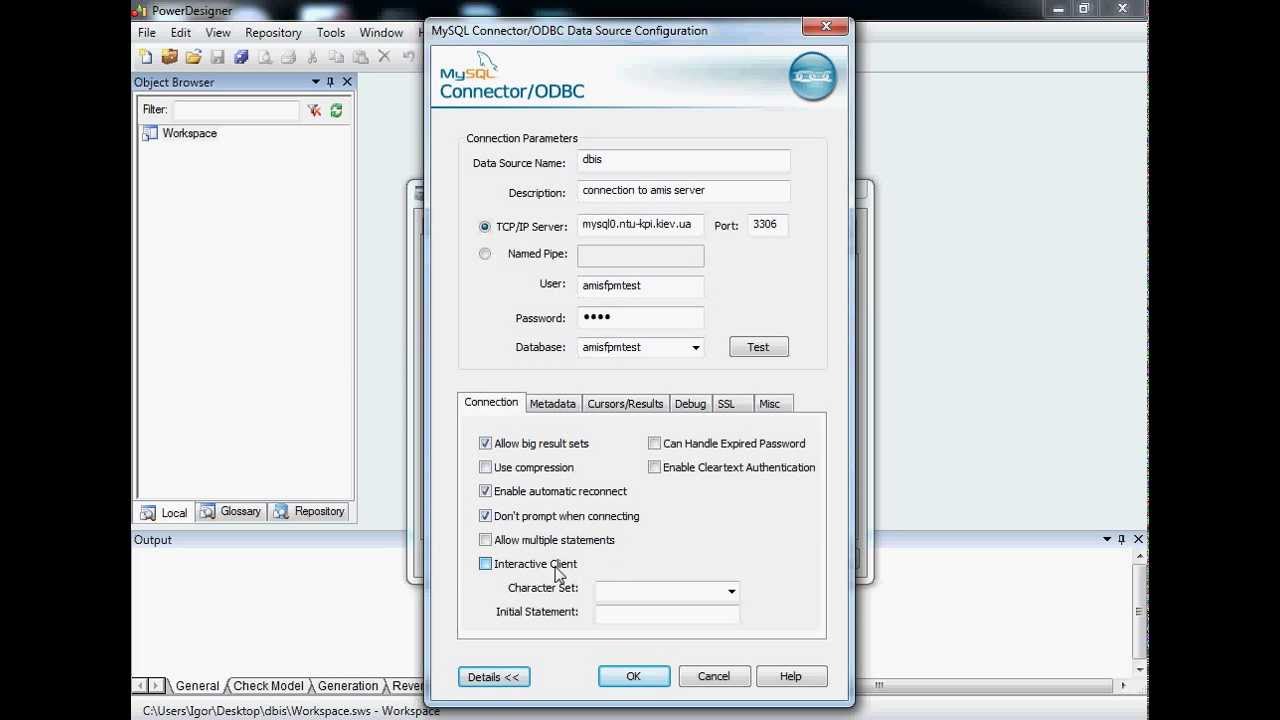Viewport: 1280px width, 720px height.
Task: Click the Cancel button
Action: click(714, 677)
